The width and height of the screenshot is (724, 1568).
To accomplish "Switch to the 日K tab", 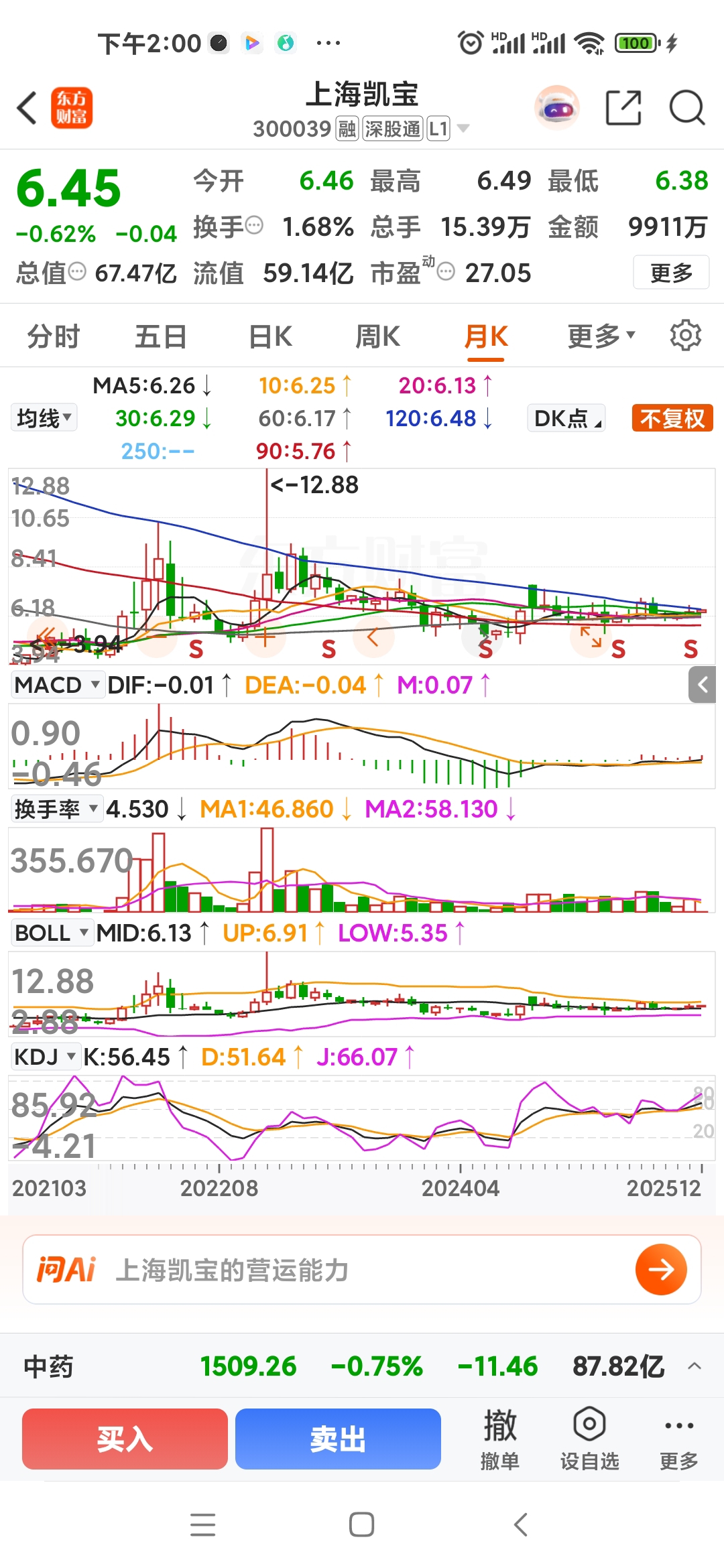I will 270,336.
